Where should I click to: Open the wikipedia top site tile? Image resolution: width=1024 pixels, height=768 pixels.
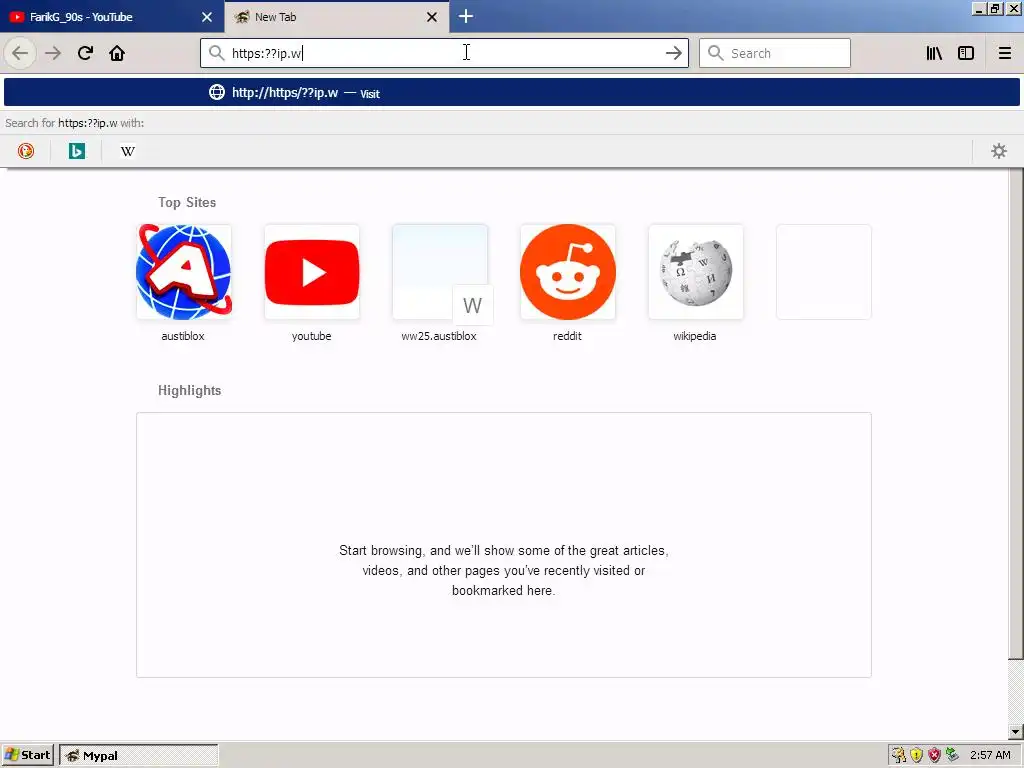pos(696,272)
